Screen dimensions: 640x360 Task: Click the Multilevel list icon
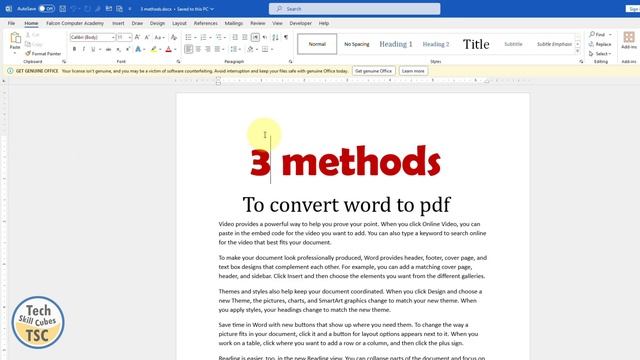218,37
